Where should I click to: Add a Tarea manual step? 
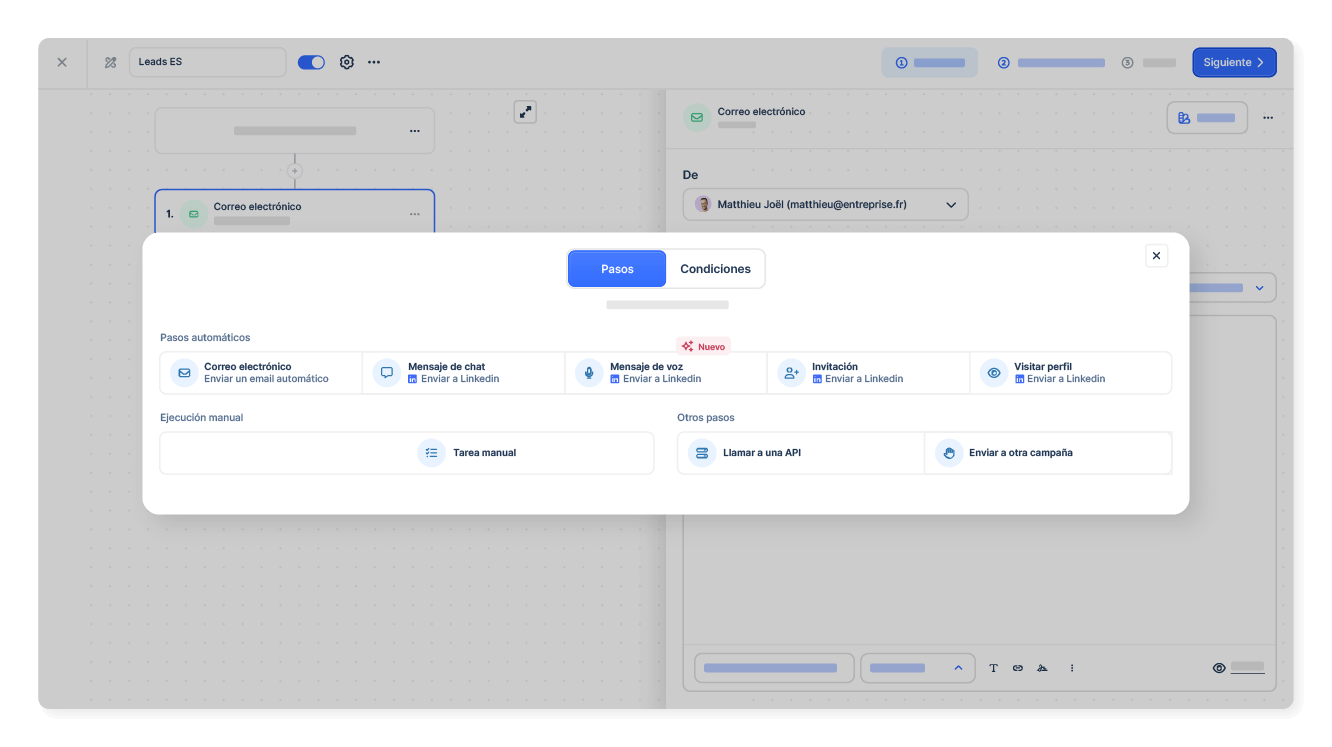click(x=407, y=453)
